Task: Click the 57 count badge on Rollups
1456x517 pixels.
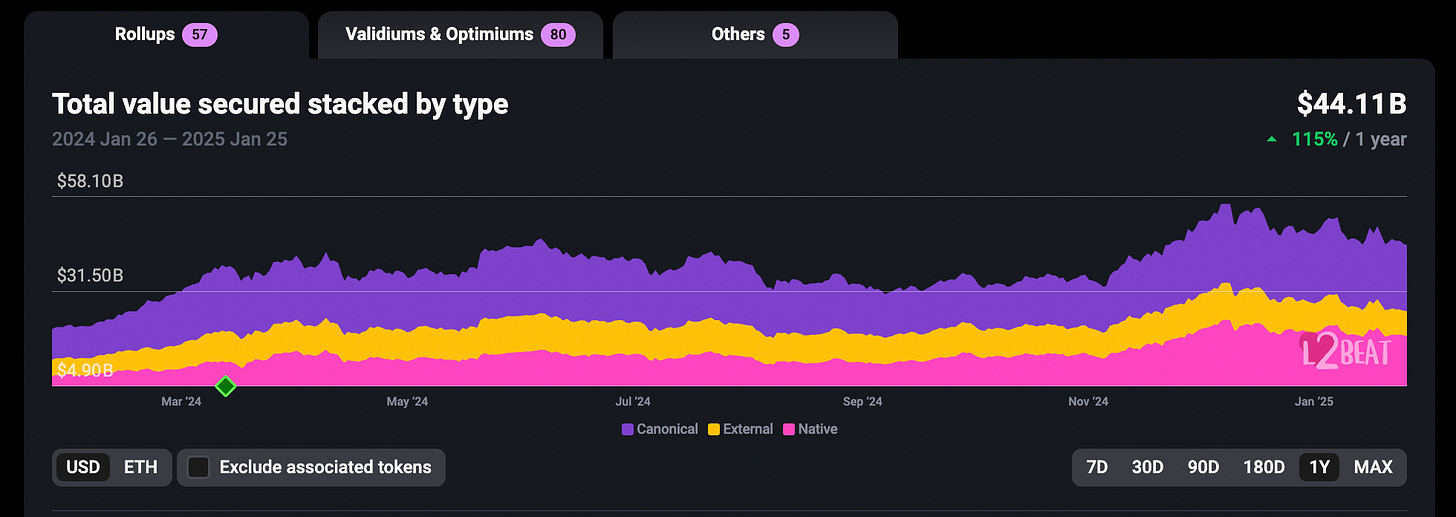Action: [199, 35]
